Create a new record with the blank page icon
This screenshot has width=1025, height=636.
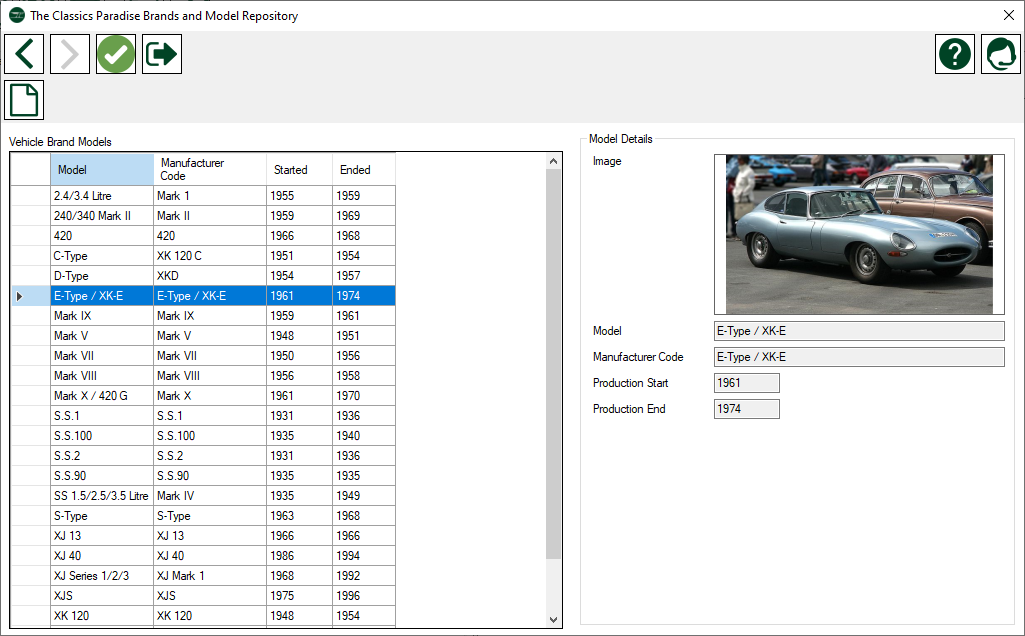coord(24,100)
